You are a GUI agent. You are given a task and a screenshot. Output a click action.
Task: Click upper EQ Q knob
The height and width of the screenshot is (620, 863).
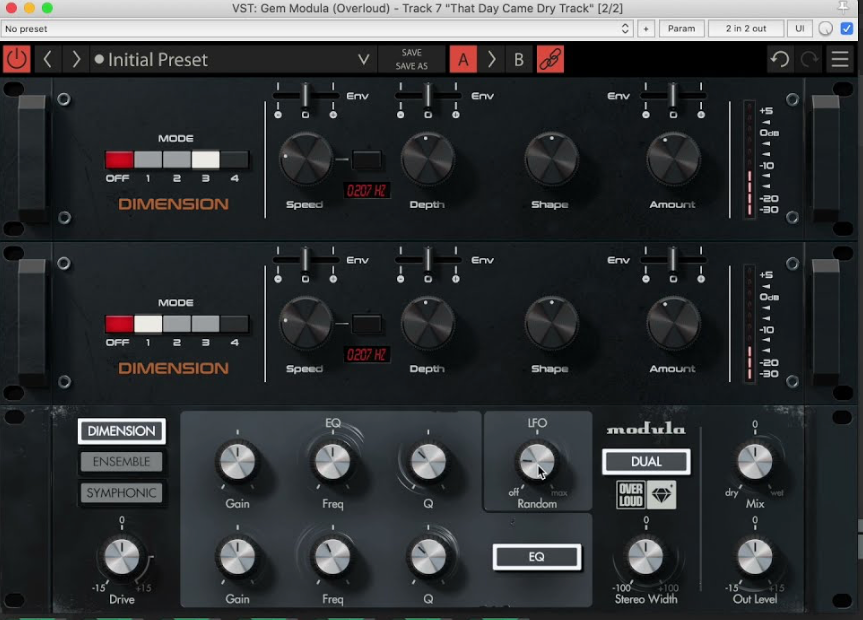click(428, 461)
